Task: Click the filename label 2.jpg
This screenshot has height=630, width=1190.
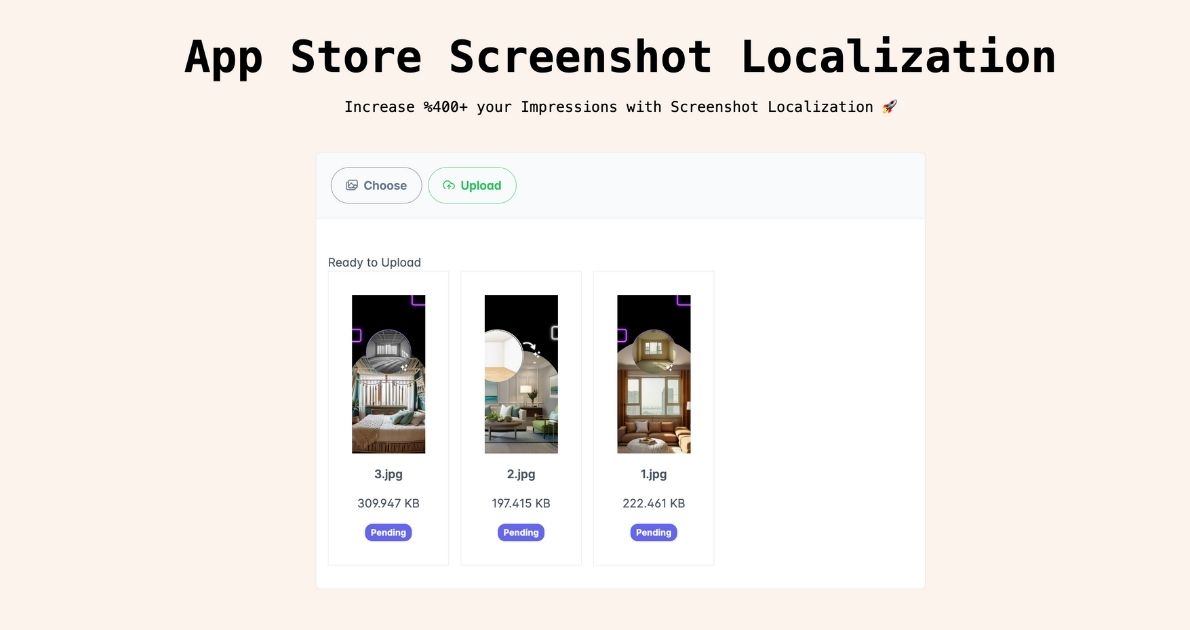Action: (520, 474)
